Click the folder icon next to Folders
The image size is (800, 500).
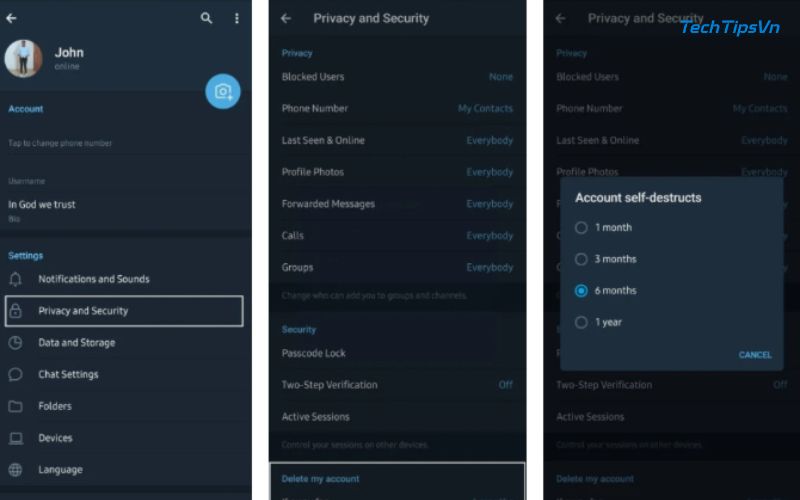[x=15, y=406]
